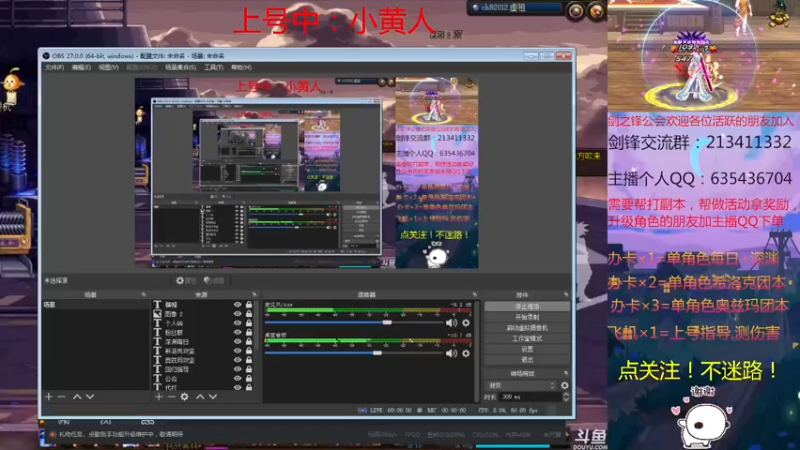This screenshot has height=450, width=800.
Task: Open source properties via the sources gear icon
Action: [x=184, y=396]
